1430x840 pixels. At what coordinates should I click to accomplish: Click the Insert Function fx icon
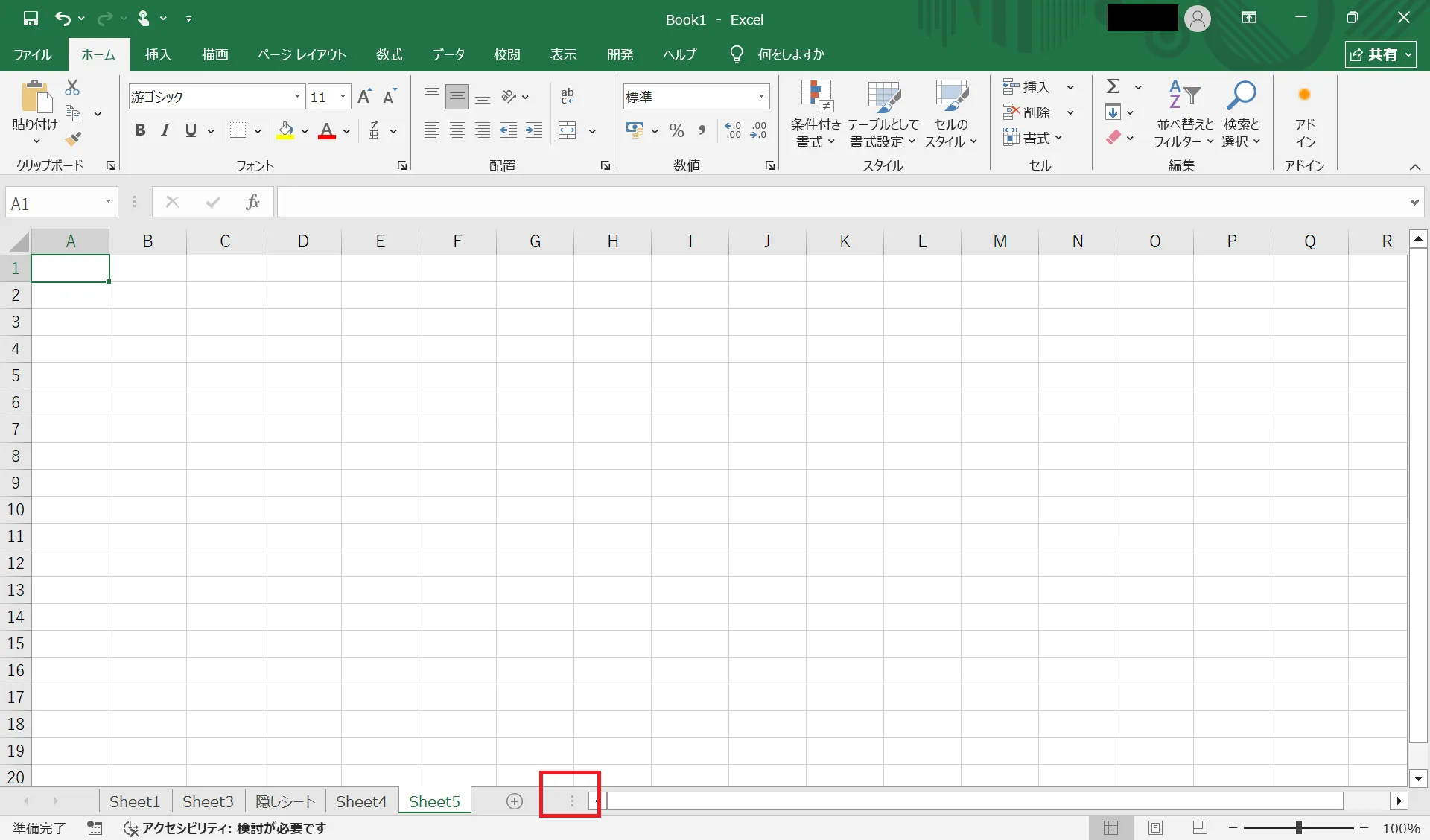[x=252, y=203]
